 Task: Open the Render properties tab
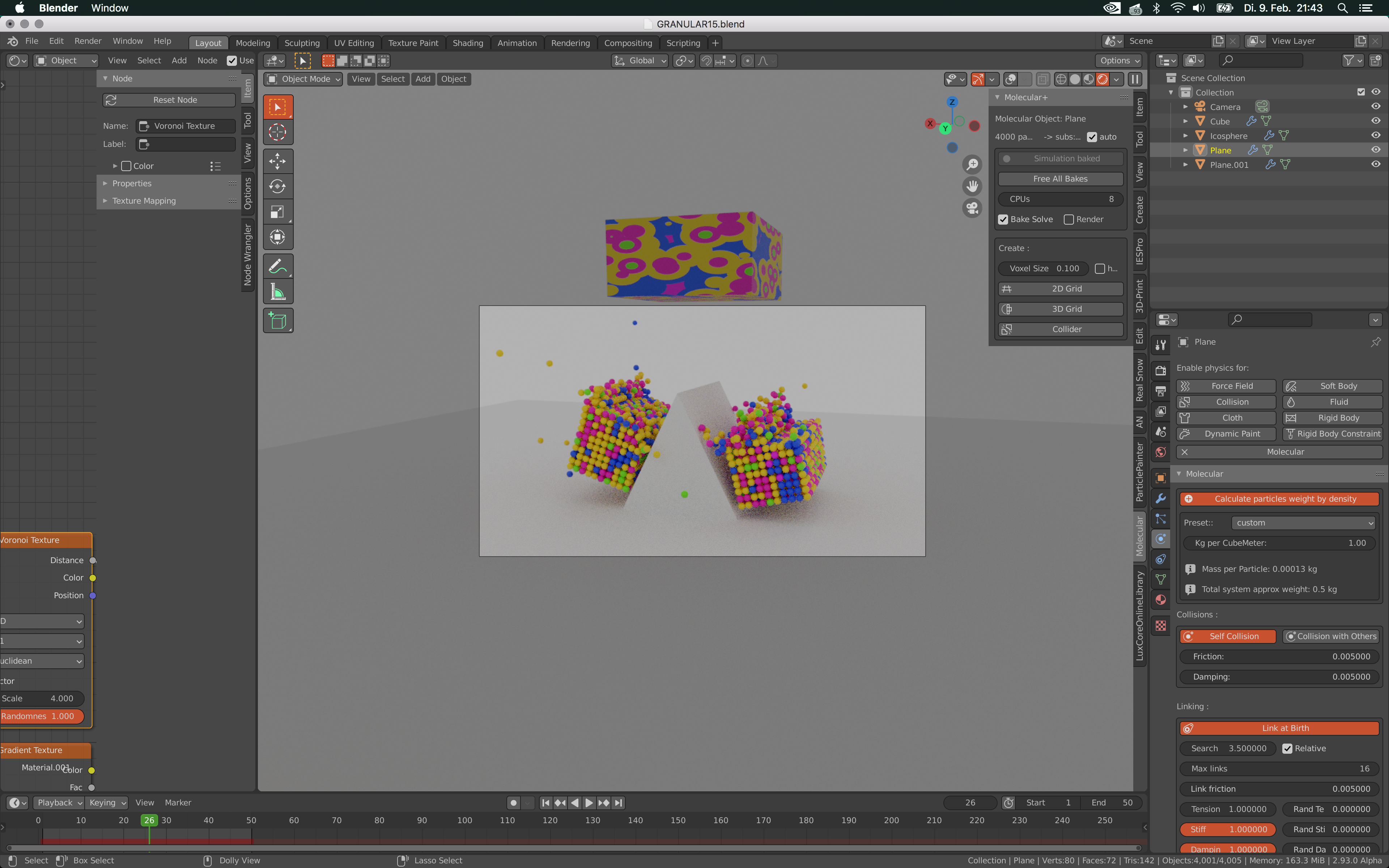tap(1160, 370)
